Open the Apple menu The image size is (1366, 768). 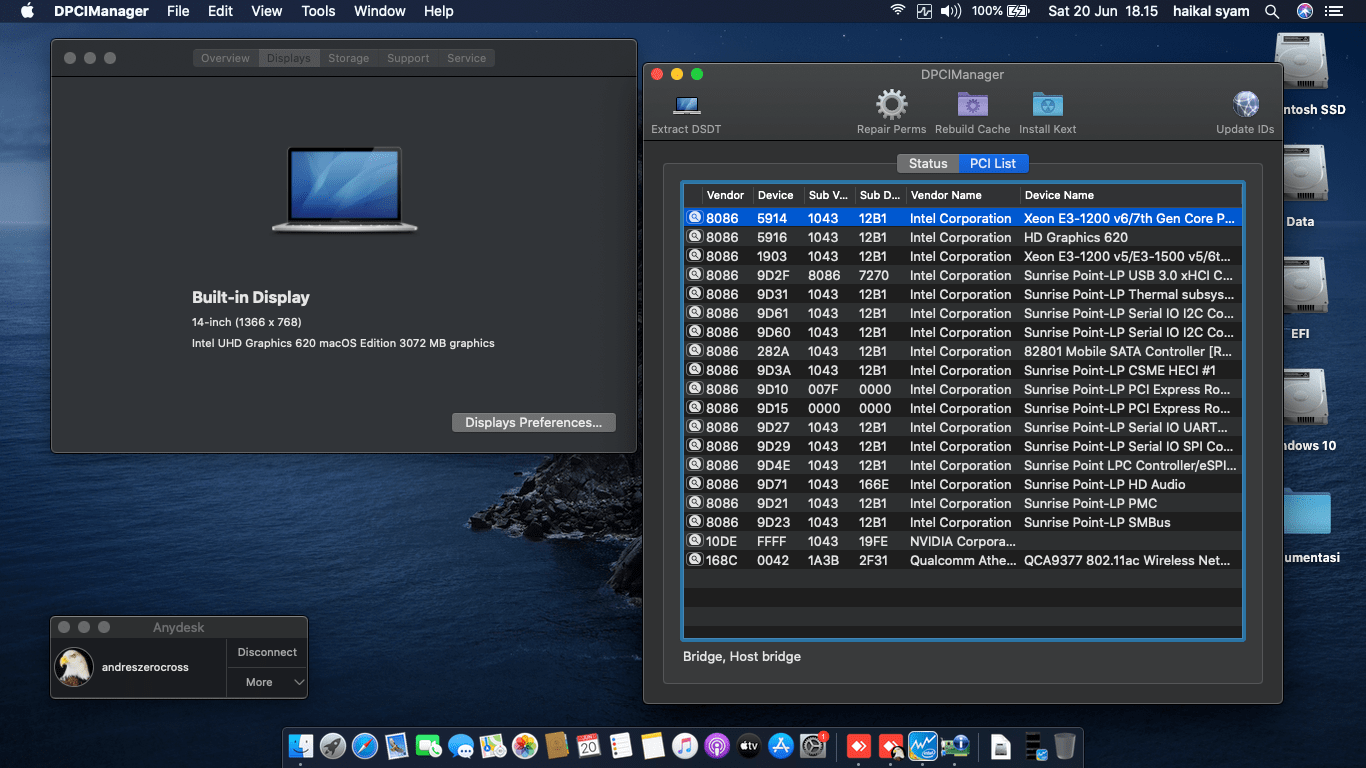(x=27, y=11)
